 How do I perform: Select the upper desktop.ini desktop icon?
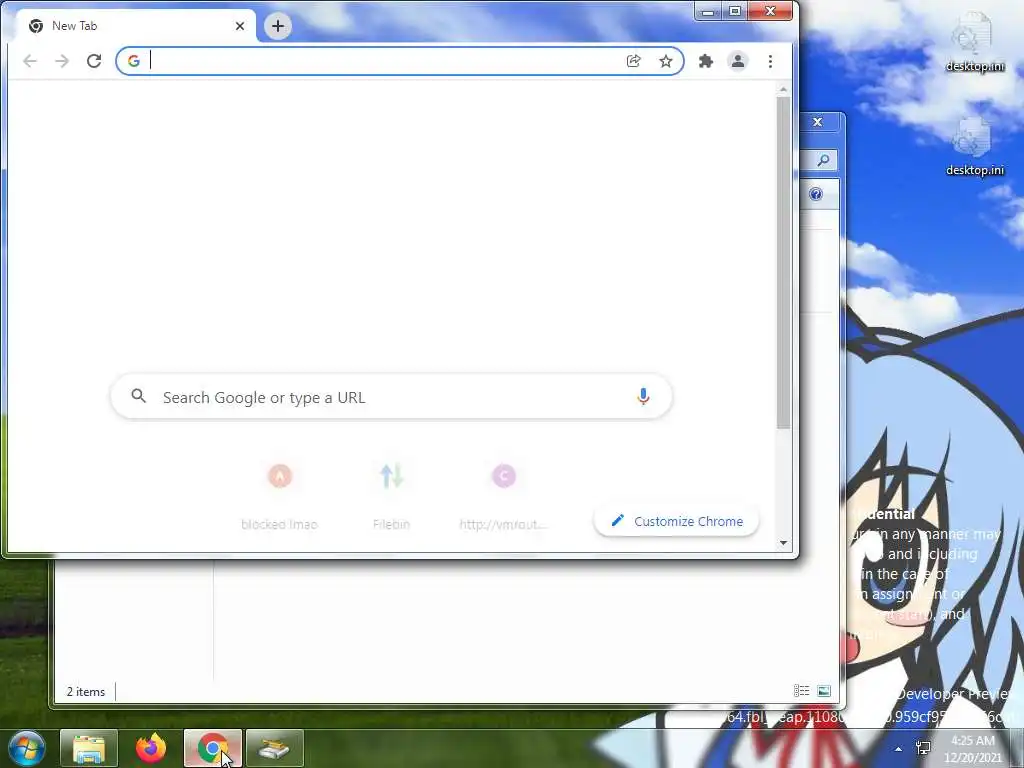974,43
